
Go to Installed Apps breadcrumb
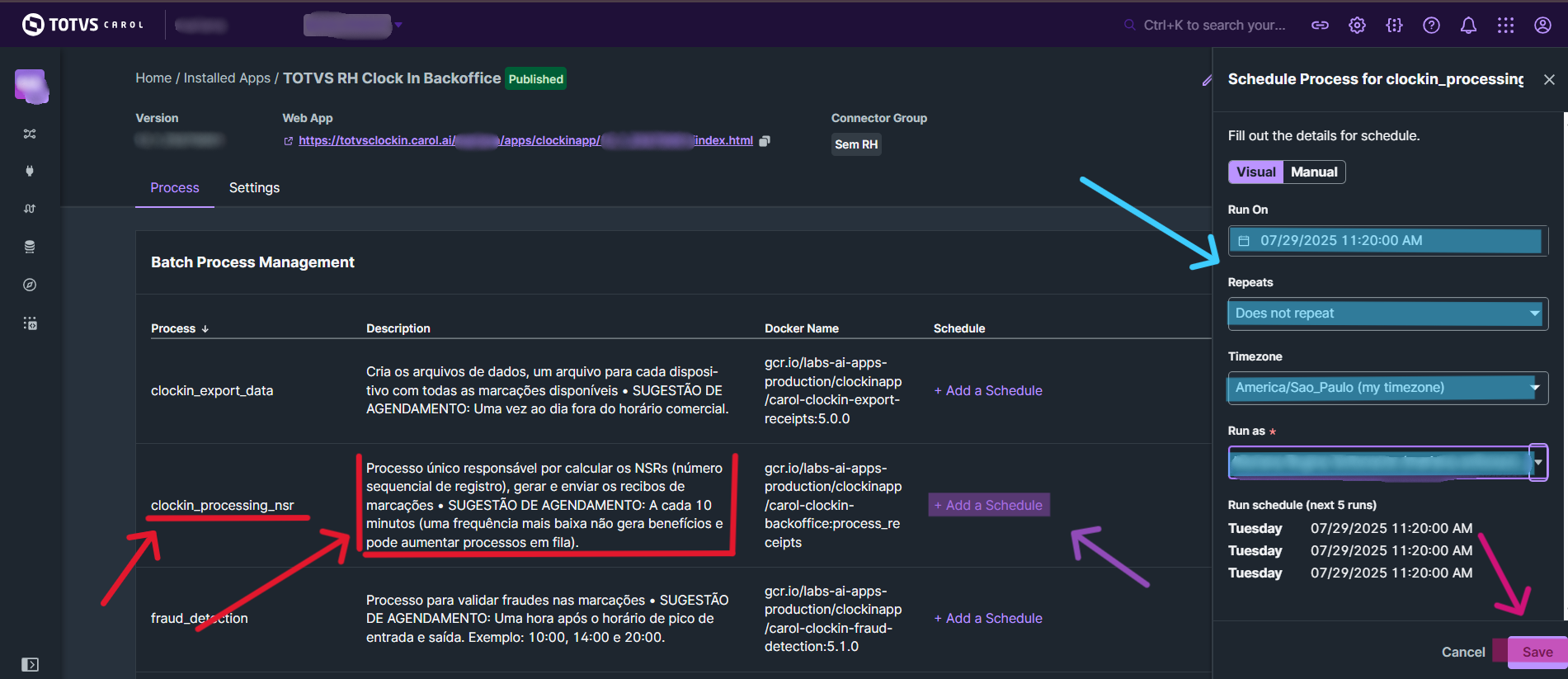coord(227,78)
